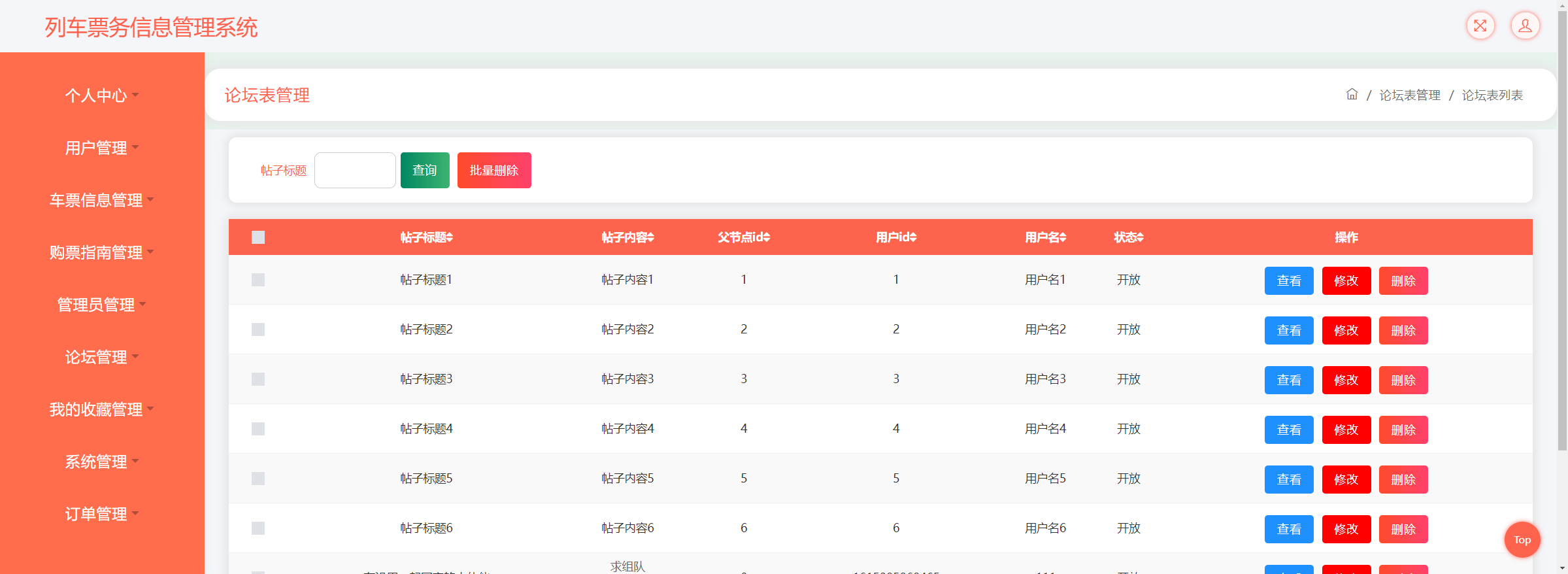Check the row checkbox for 帖子标题5
This screenshot has height=574, width=1568.
pyautogui.click(x=258, y=479)
